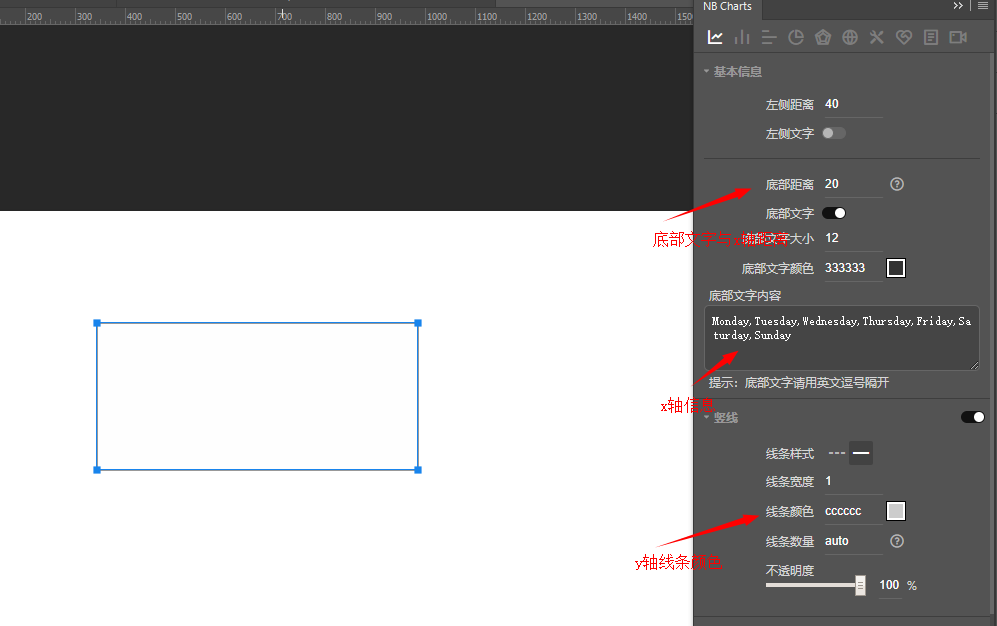997x626 pixels.
Task: Open the 线条颜色 color swatch
Action: click(896, 511)
